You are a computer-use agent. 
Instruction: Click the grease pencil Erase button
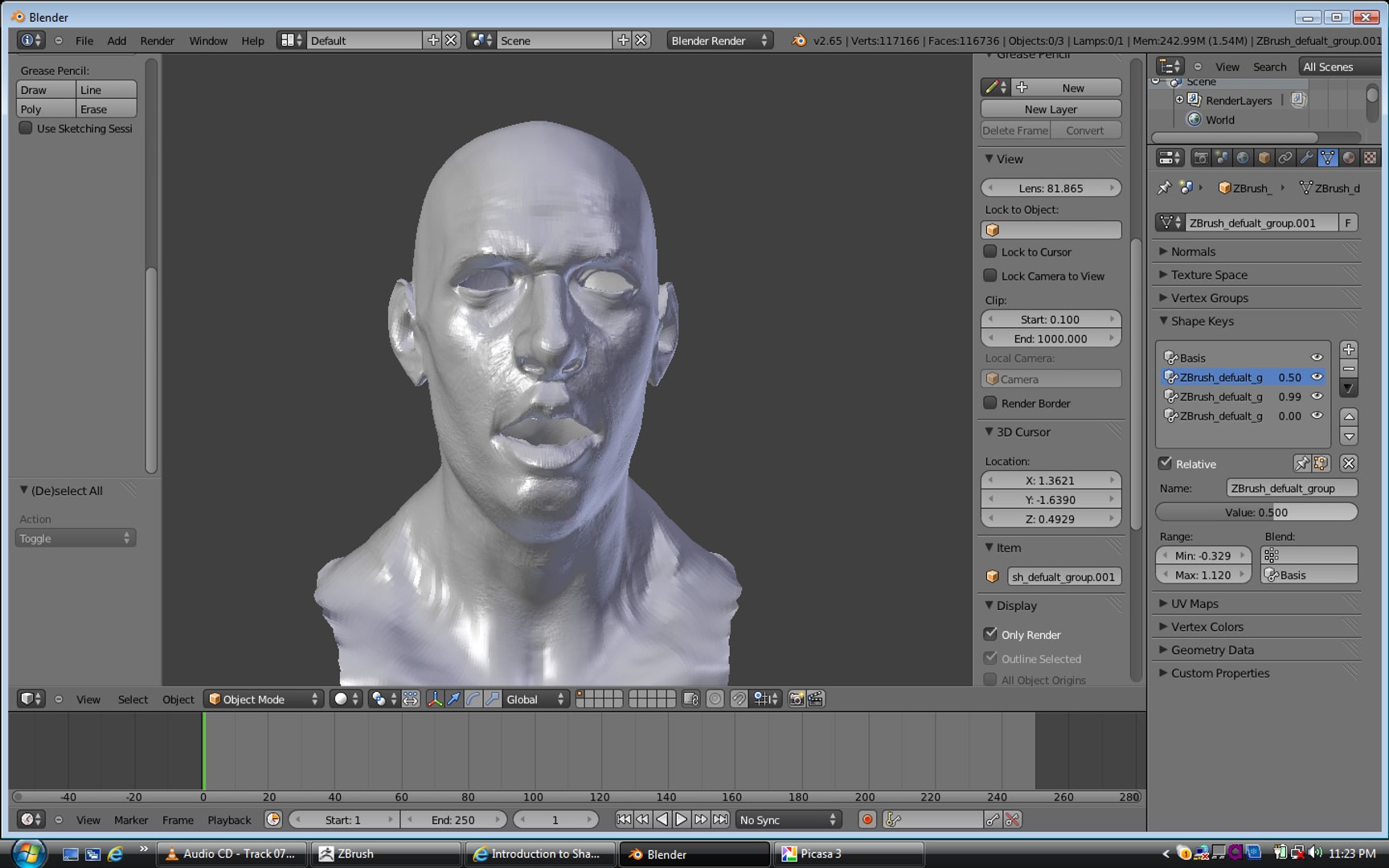point(106,109)
